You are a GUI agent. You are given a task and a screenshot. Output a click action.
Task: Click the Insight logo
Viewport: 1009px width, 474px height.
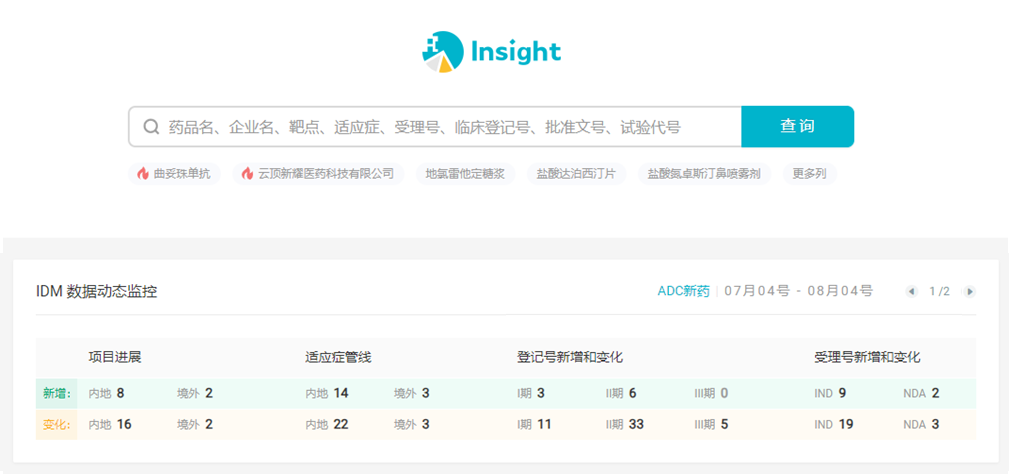pyautogui.click(x=492, y=51)
